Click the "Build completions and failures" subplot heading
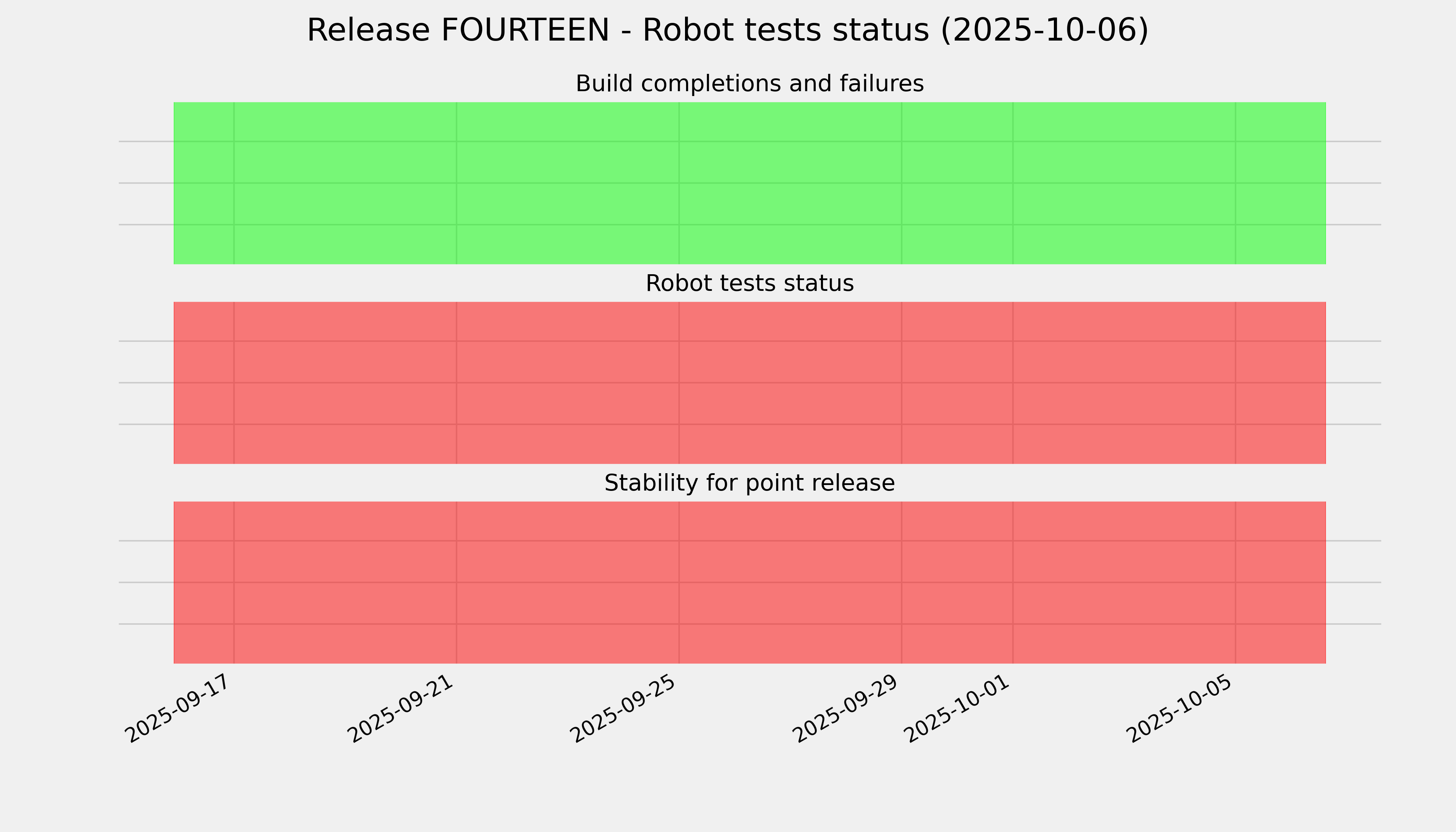Viewport: 1456px width, 832px height. [749, 84]
